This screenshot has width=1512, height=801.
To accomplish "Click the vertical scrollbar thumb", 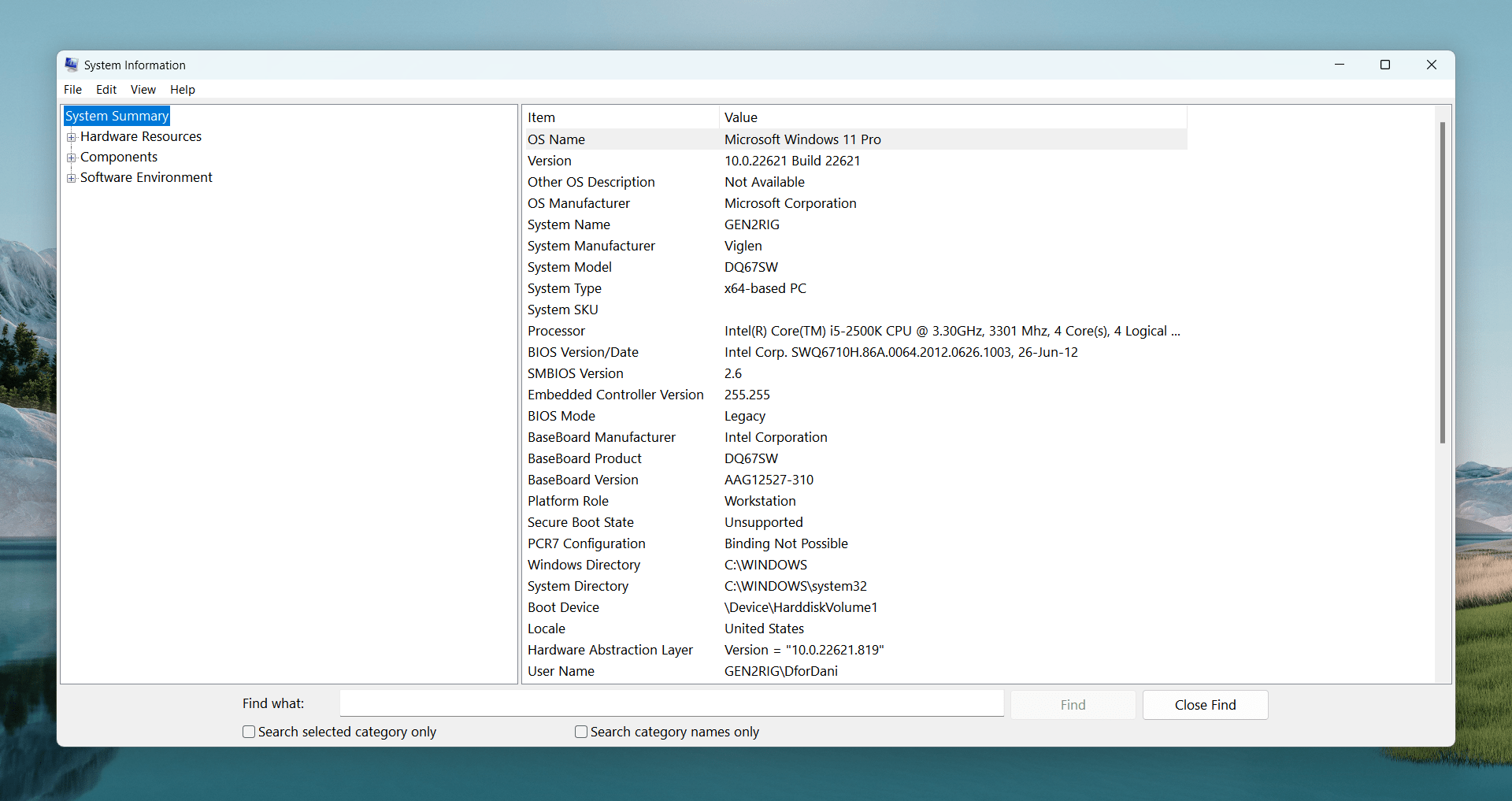I will pyautogui.click(x=1443, y=280).
